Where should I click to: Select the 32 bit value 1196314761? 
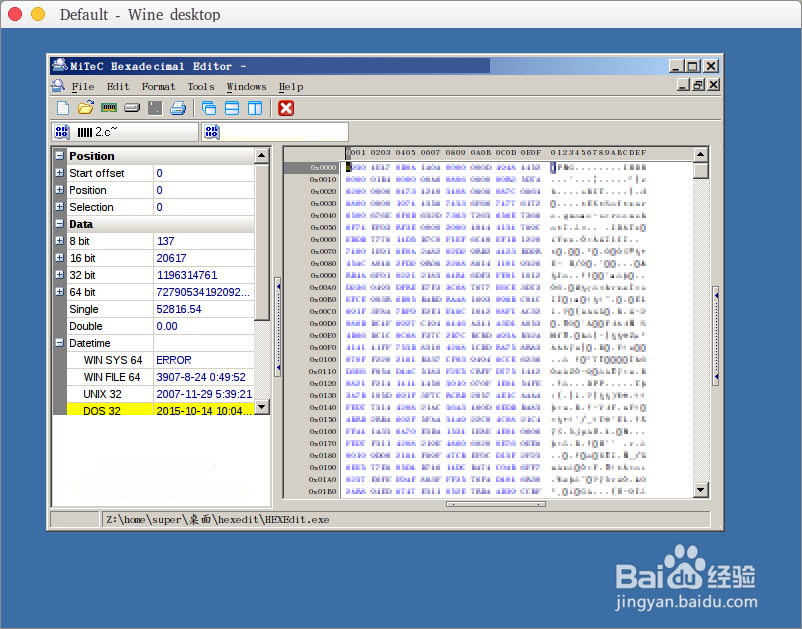click(x=187, y=275)
